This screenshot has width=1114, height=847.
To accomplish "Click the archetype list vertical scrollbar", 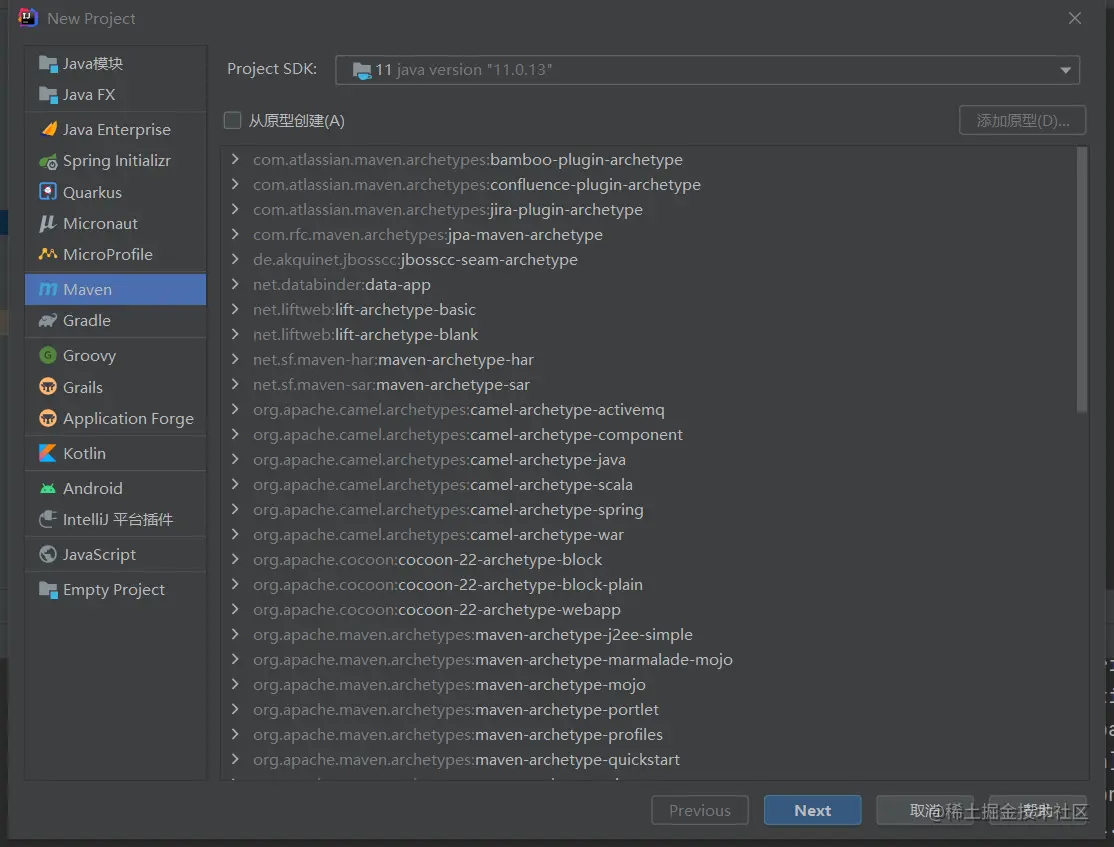I will [x=1081, y=280].
